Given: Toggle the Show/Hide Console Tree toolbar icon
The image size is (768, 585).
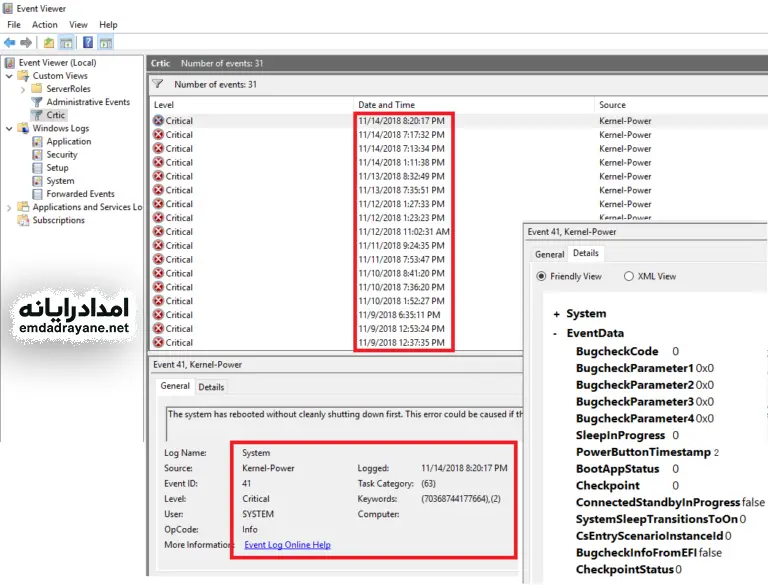Looking at the screenshot, I should (x=66, y=43).
